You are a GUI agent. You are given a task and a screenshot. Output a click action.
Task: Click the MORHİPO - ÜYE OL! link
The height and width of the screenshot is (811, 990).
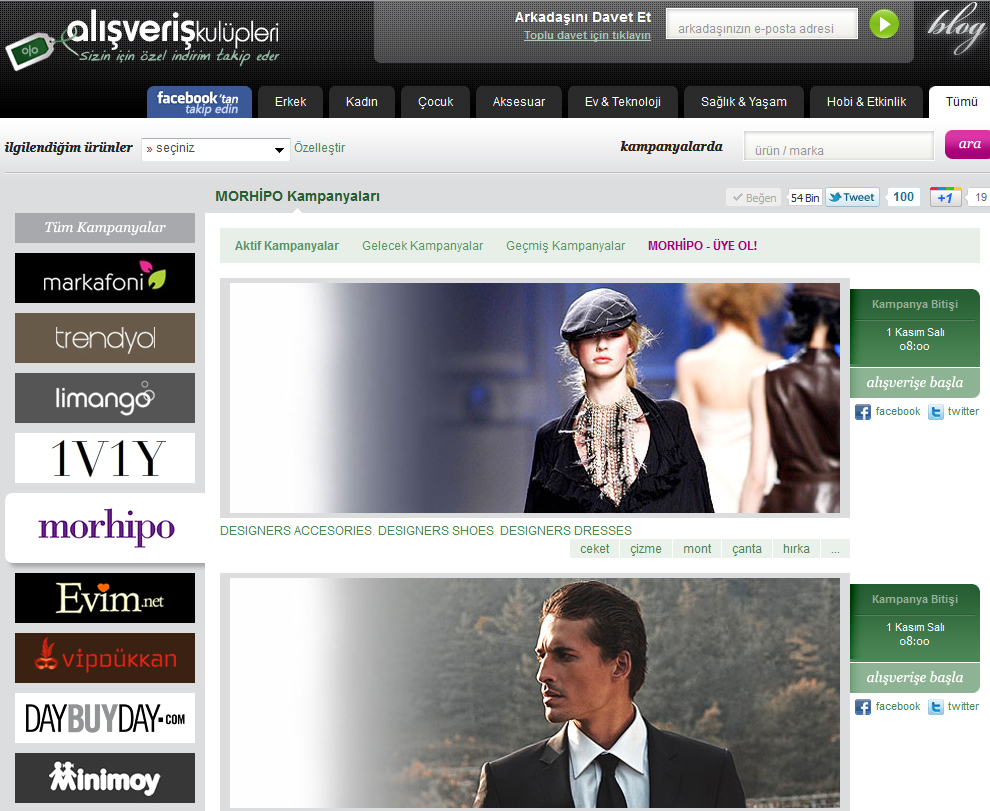coord(703,246)
